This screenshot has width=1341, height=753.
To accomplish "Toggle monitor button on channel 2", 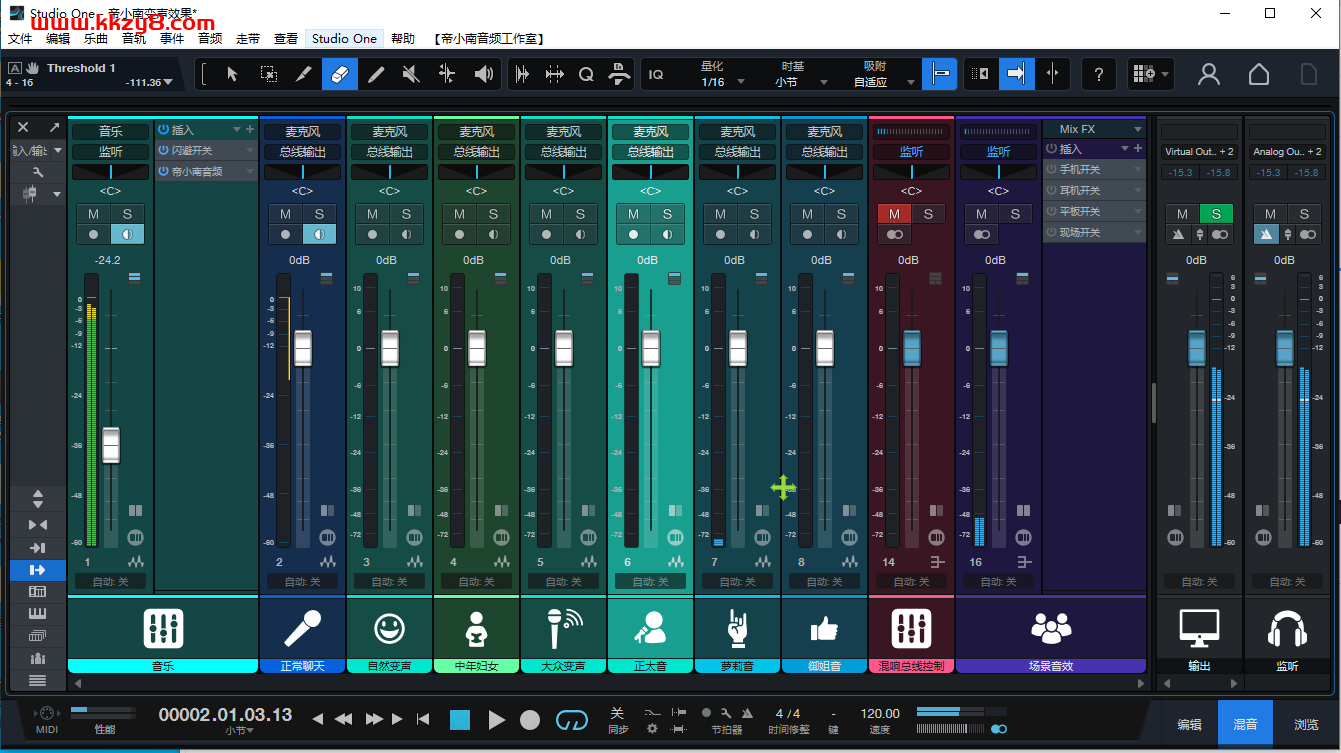I will click(x=319, y=235).
